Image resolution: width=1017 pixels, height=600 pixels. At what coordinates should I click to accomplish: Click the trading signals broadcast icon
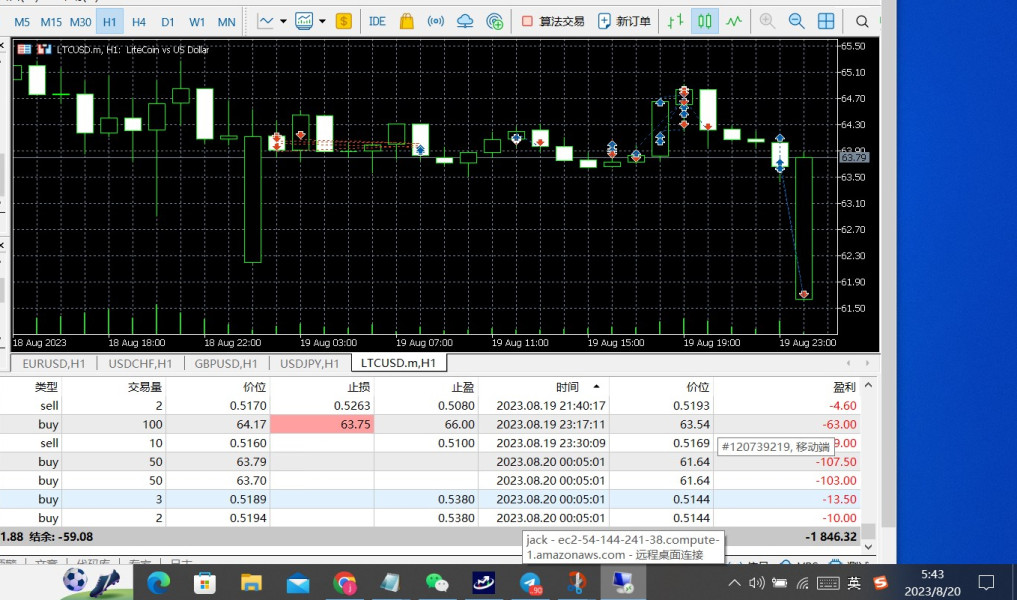pos(436,21)
